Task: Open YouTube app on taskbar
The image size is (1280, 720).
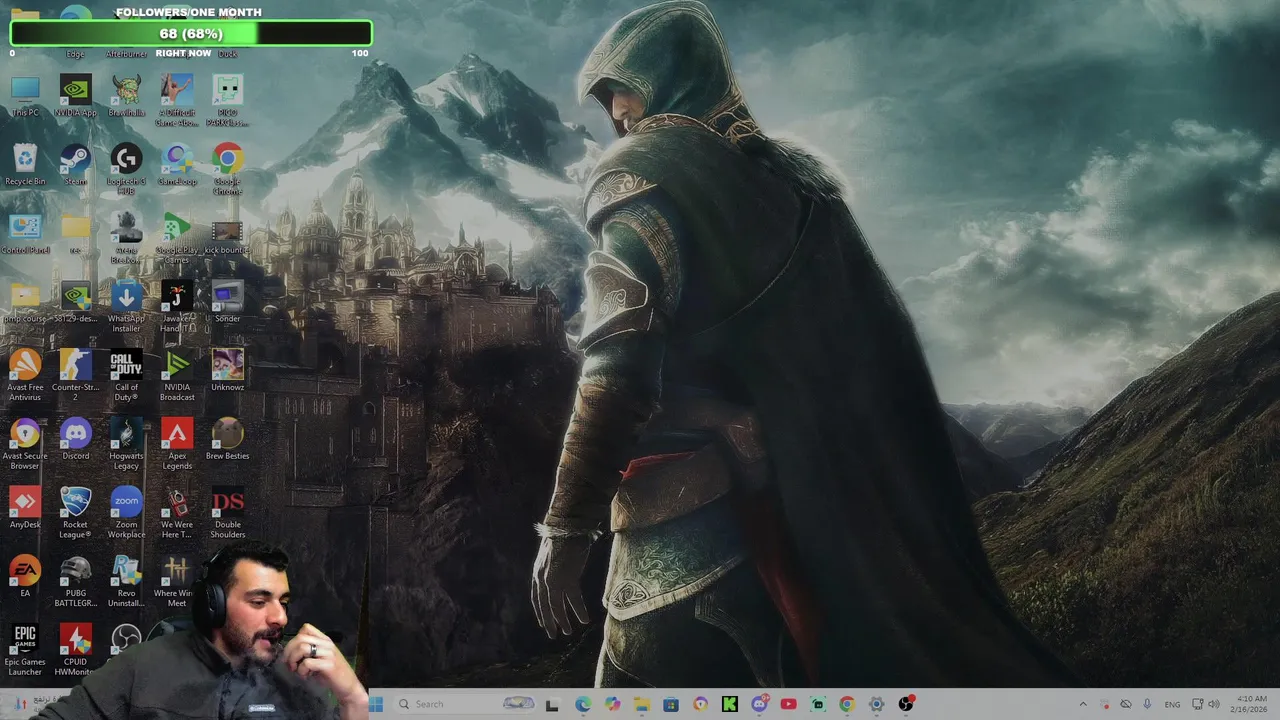Action: pyautogui.click(x=788, y=704)
